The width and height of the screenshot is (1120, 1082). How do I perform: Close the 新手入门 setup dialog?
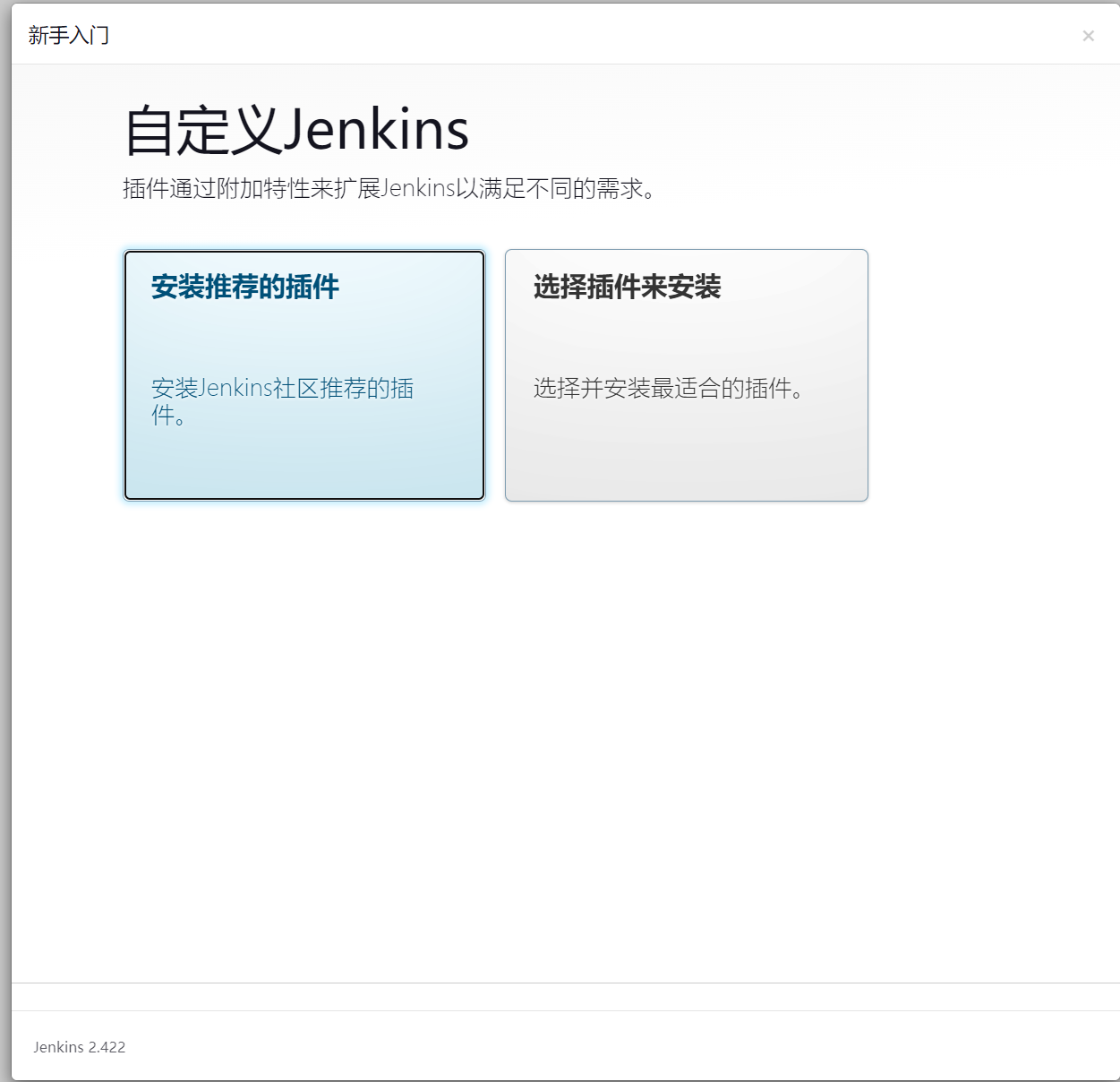(x=1088, y=36)
